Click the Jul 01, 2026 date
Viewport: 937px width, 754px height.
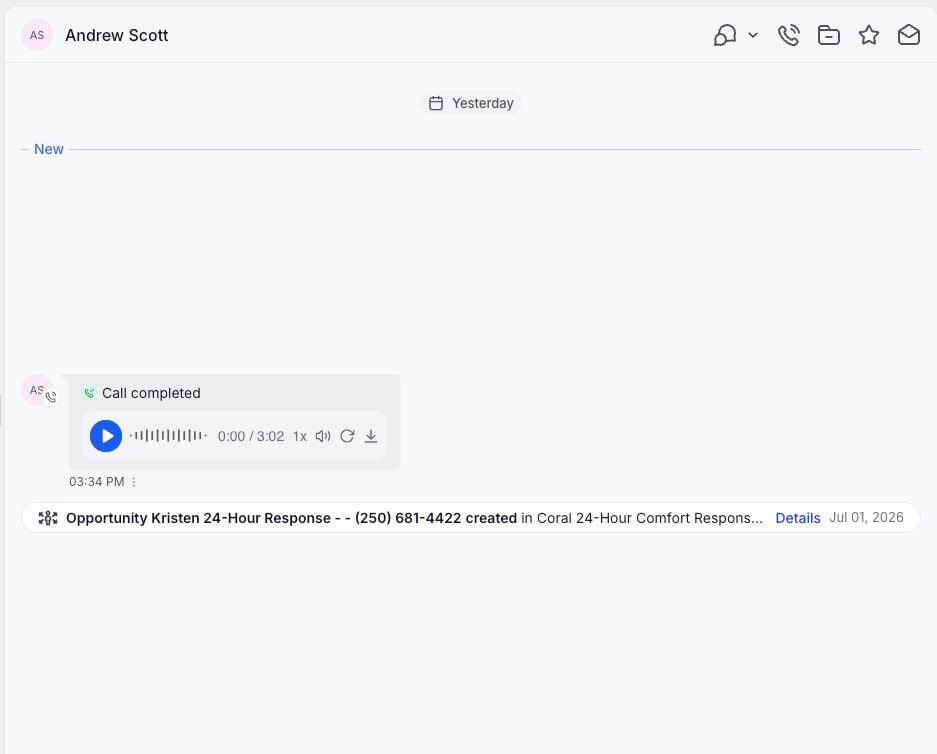pos(866,517)
